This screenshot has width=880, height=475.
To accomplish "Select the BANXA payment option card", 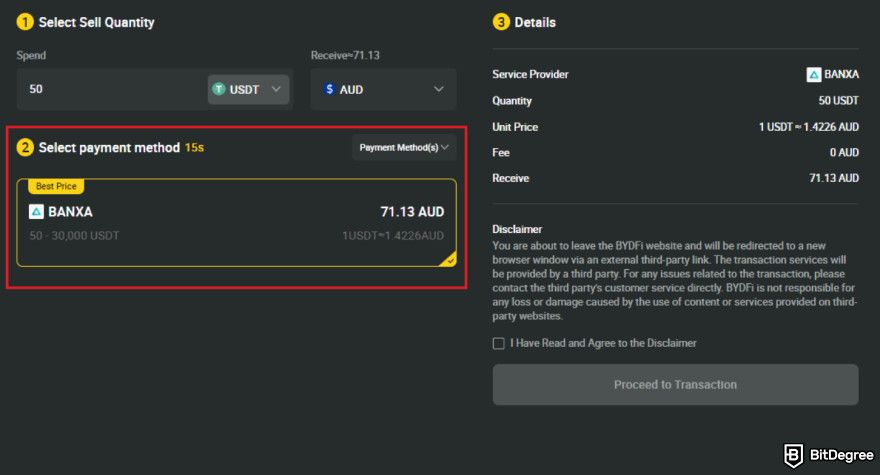I will 236,223.
